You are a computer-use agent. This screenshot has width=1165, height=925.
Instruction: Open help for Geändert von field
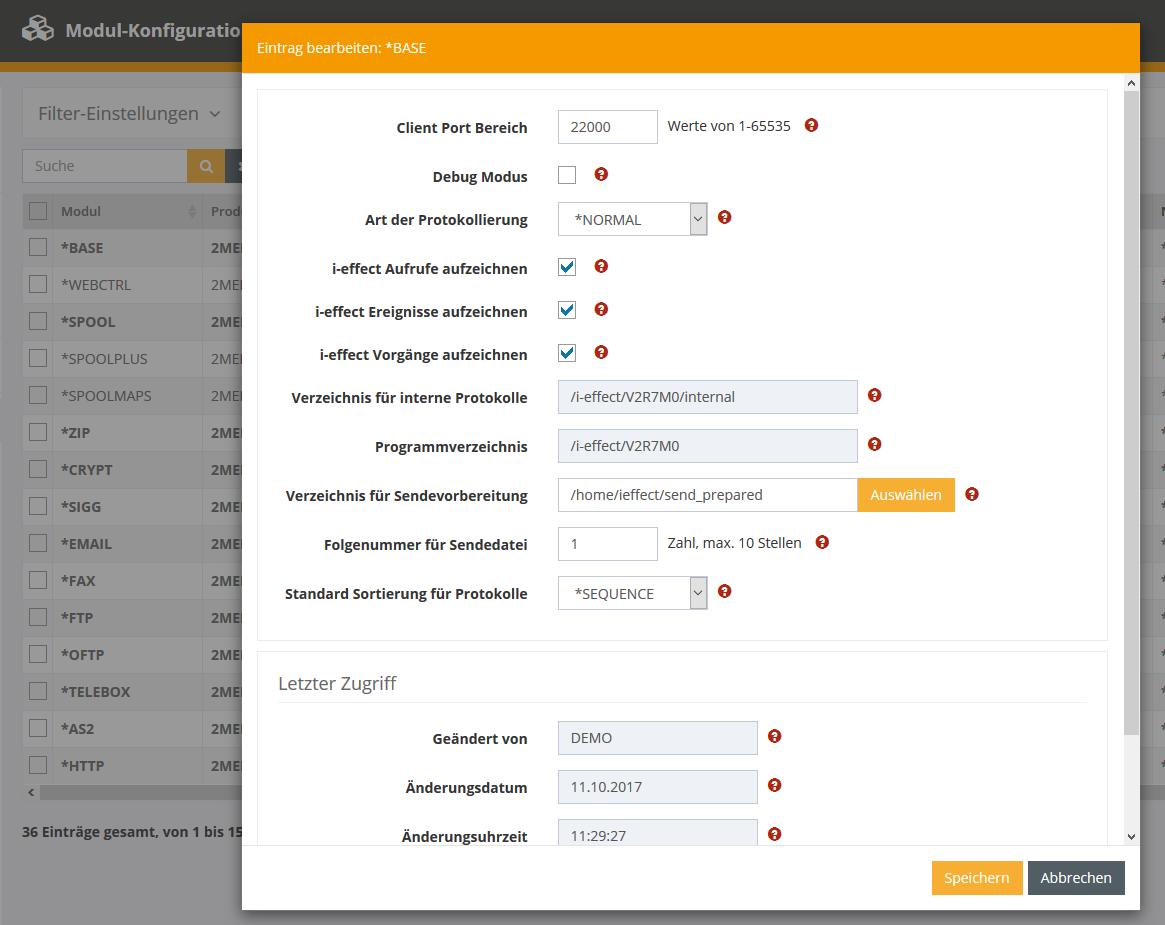(774, 737)
